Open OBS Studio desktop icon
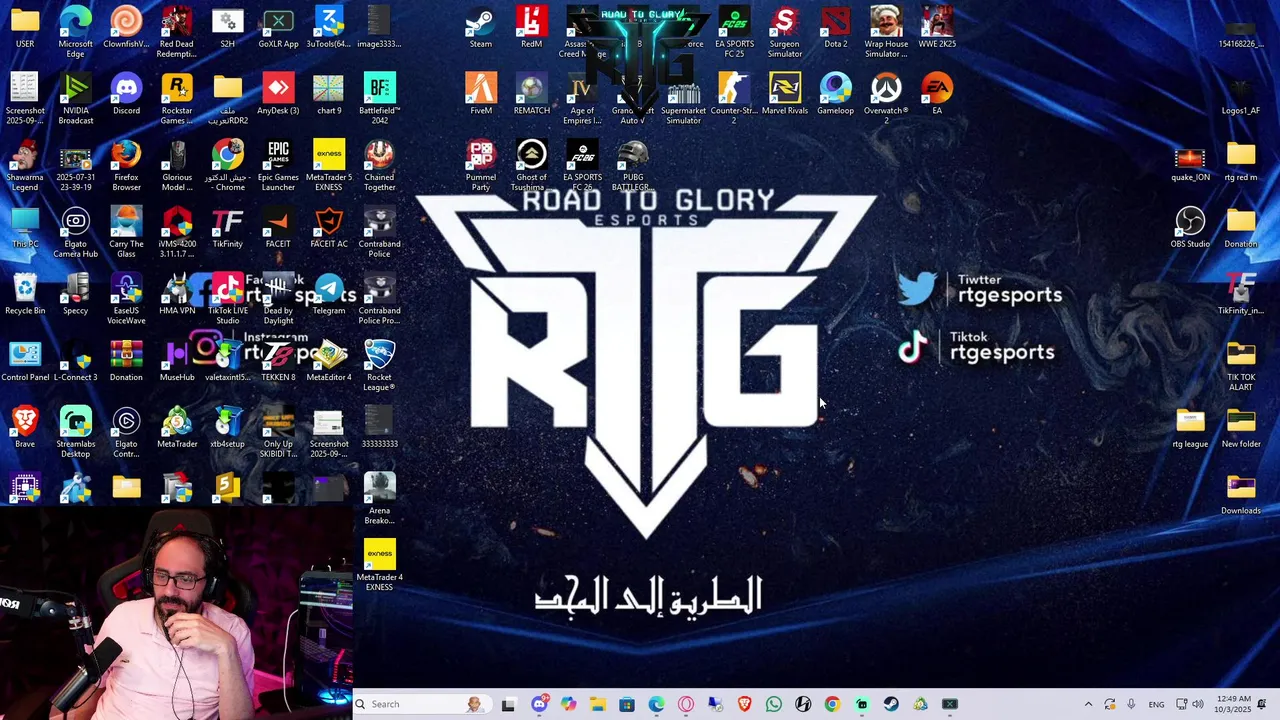The height and width of the screenshot is (720, 1280). click(1190, 227)
